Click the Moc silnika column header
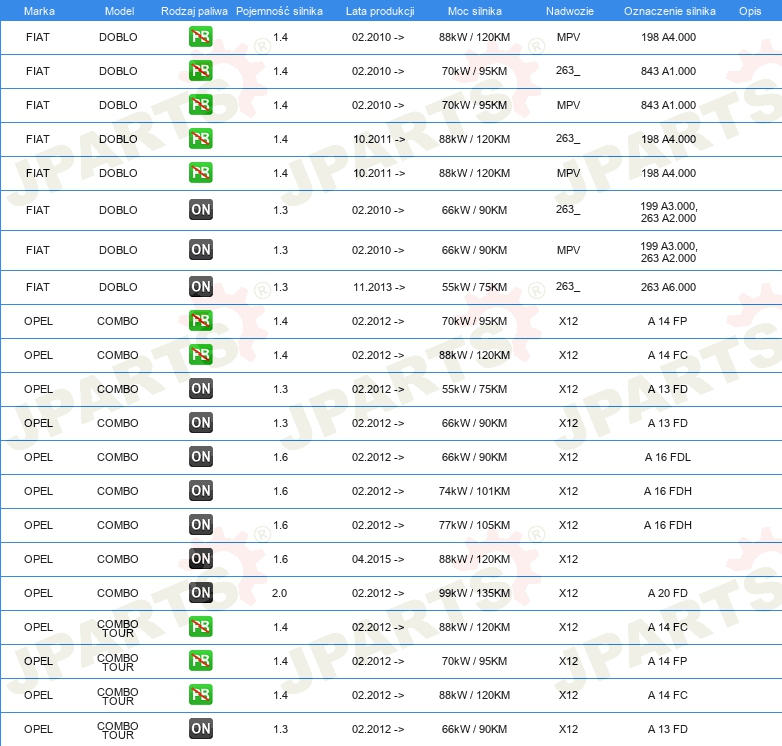Image resolution: width=782 pixels, height=746 pixels. tap(475, 11)
